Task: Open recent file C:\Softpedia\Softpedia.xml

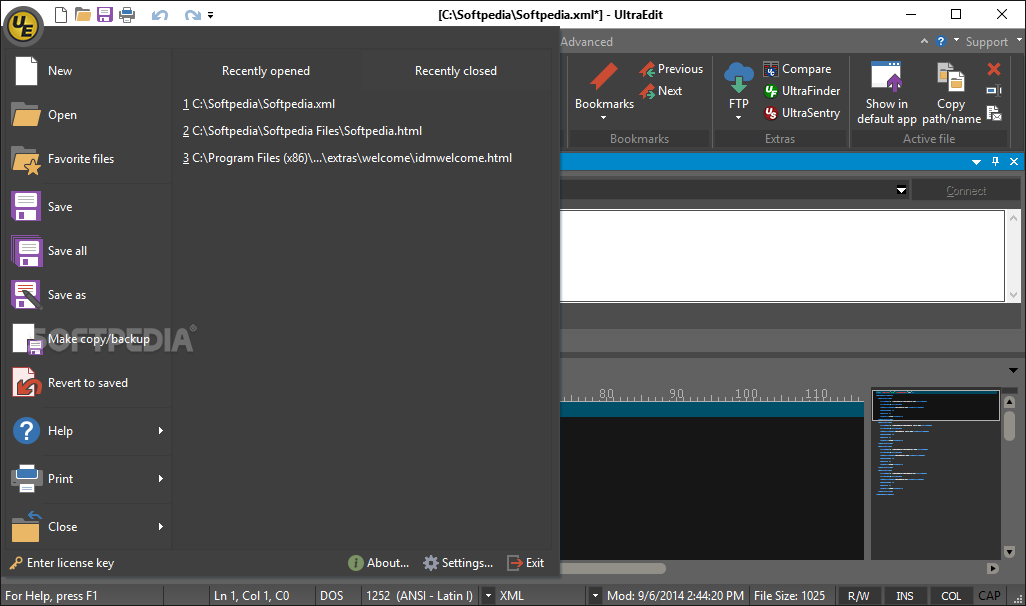Action: click(259, 104)
